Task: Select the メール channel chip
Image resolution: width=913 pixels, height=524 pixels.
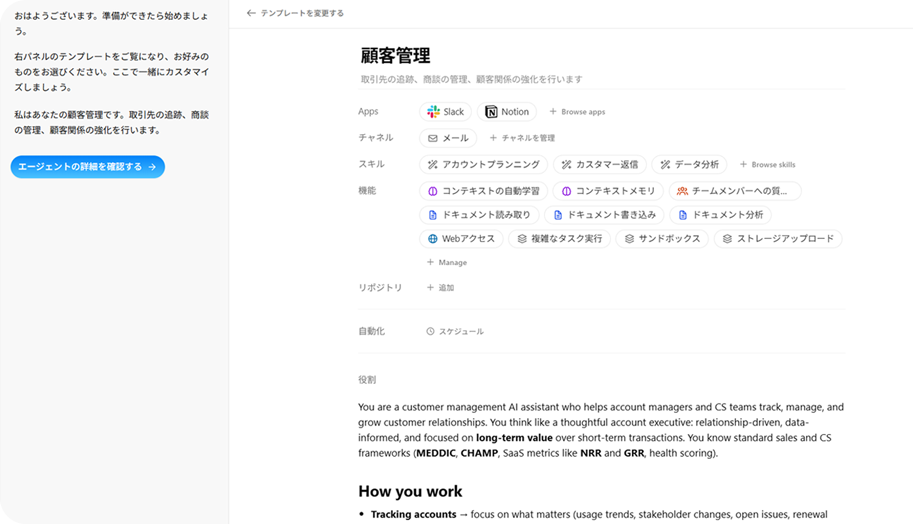Action: [448, 138]
